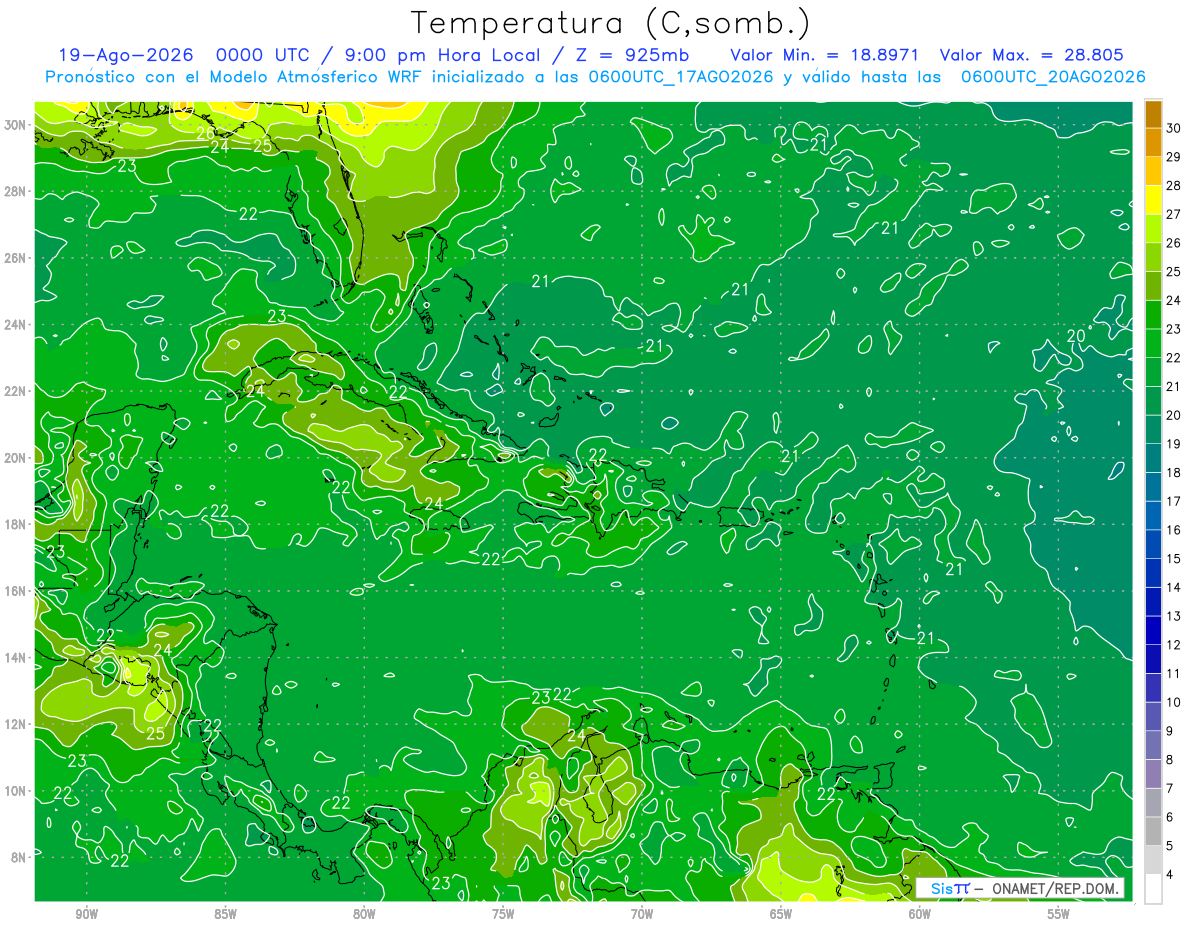This screenshot has height=927, width=1200.
Task: Click the legend scale value "19"
Action: click(1173, 444)
